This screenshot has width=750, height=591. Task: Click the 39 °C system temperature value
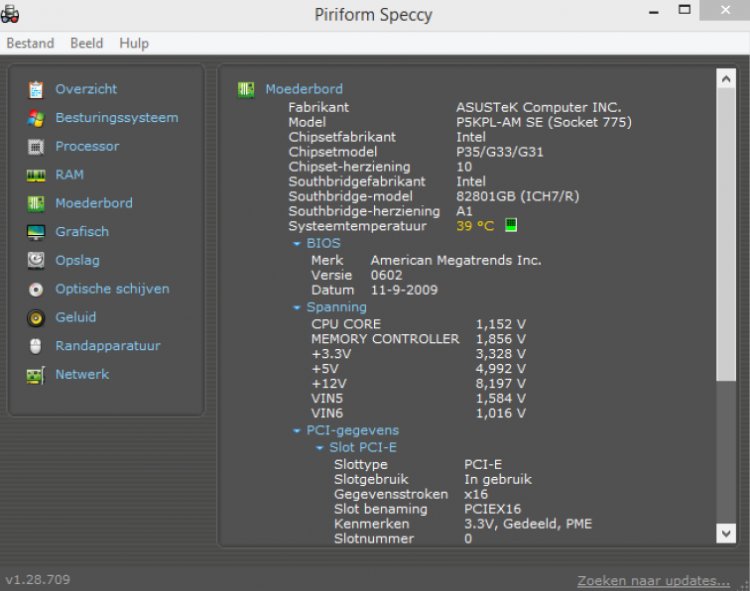point(475,226)
